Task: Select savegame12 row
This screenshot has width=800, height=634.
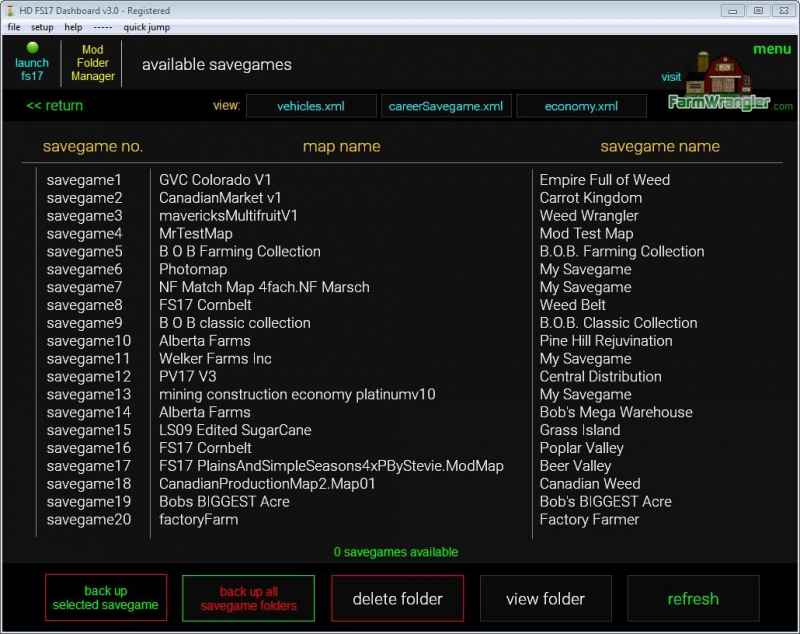Action: [x=89, y=376]
